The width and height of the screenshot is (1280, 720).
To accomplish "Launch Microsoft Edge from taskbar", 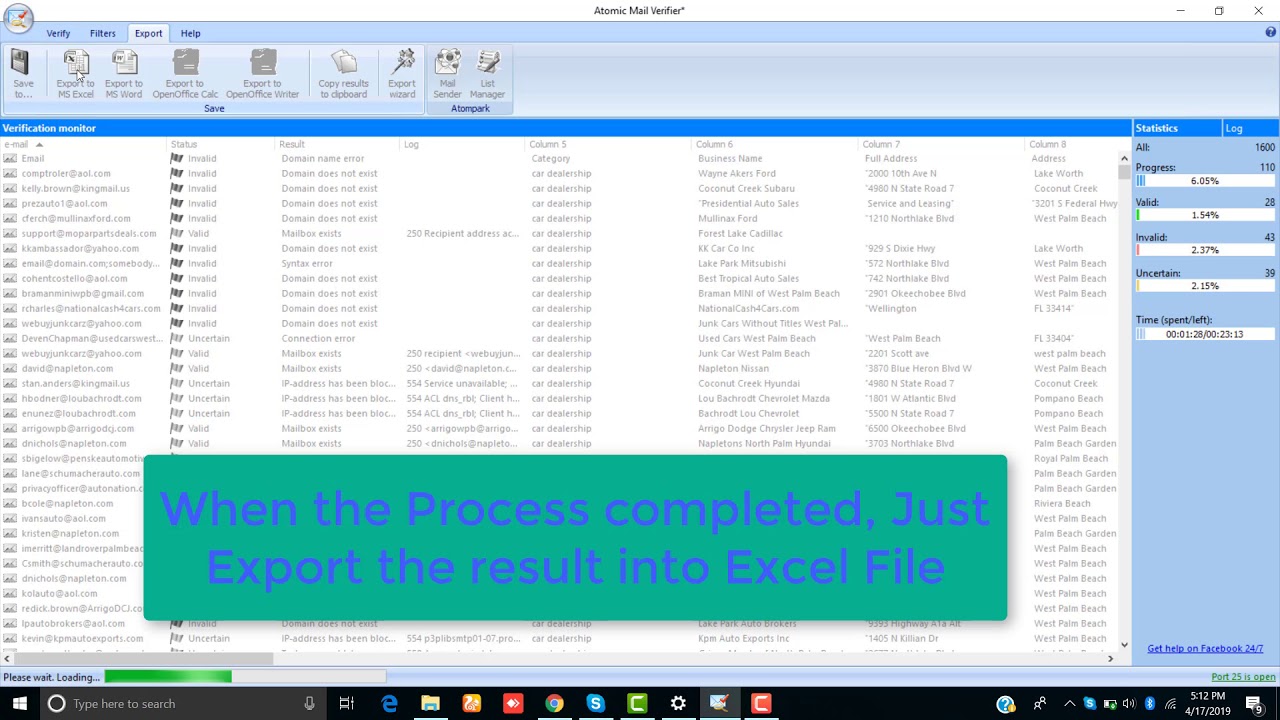I will 389,703.
